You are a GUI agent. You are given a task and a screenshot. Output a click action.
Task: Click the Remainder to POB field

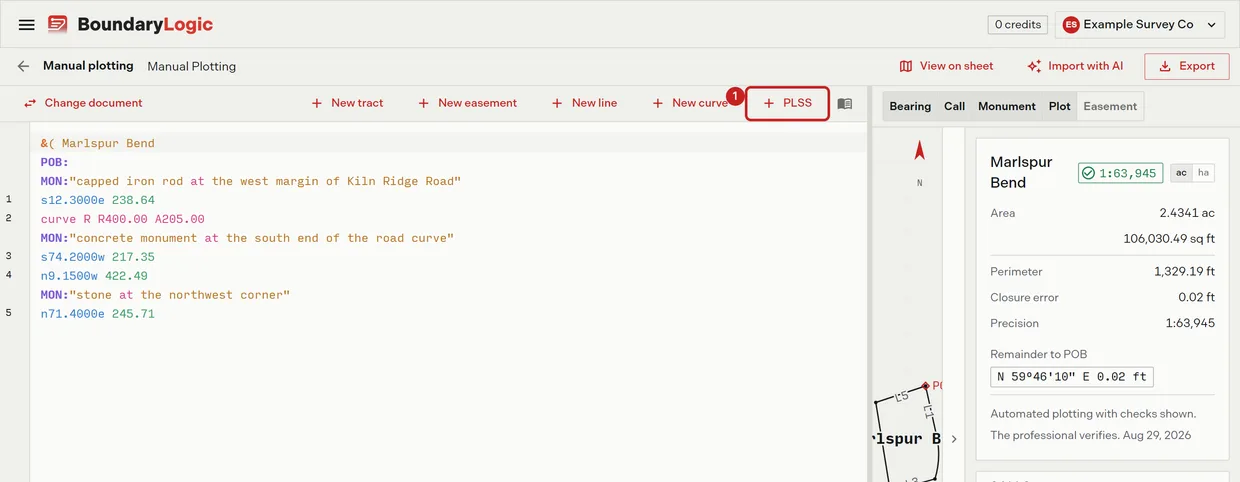(x=1072, y=377)
